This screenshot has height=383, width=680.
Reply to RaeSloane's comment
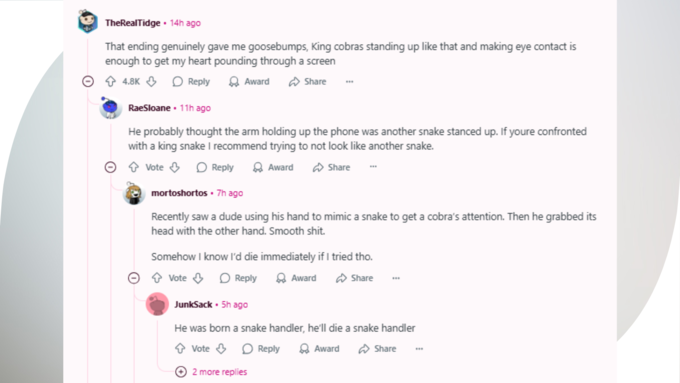click(215, 167)
